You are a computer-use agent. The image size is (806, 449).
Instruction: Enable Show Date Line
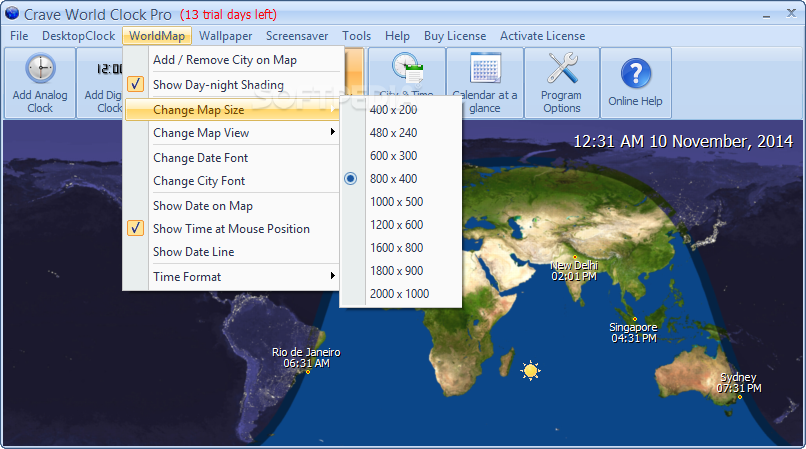pos(193,252)
